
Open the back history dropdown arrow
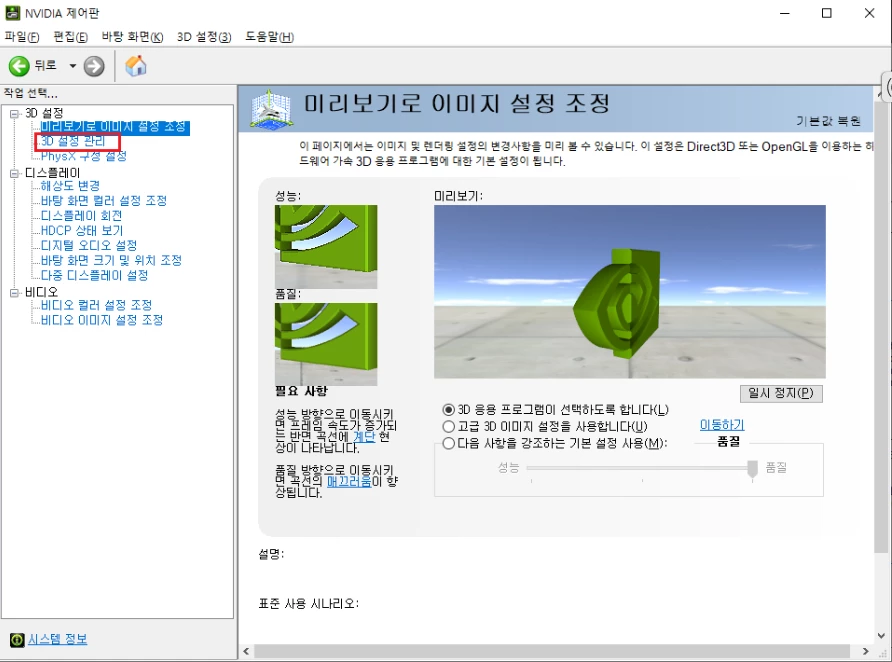click(73, 66)
